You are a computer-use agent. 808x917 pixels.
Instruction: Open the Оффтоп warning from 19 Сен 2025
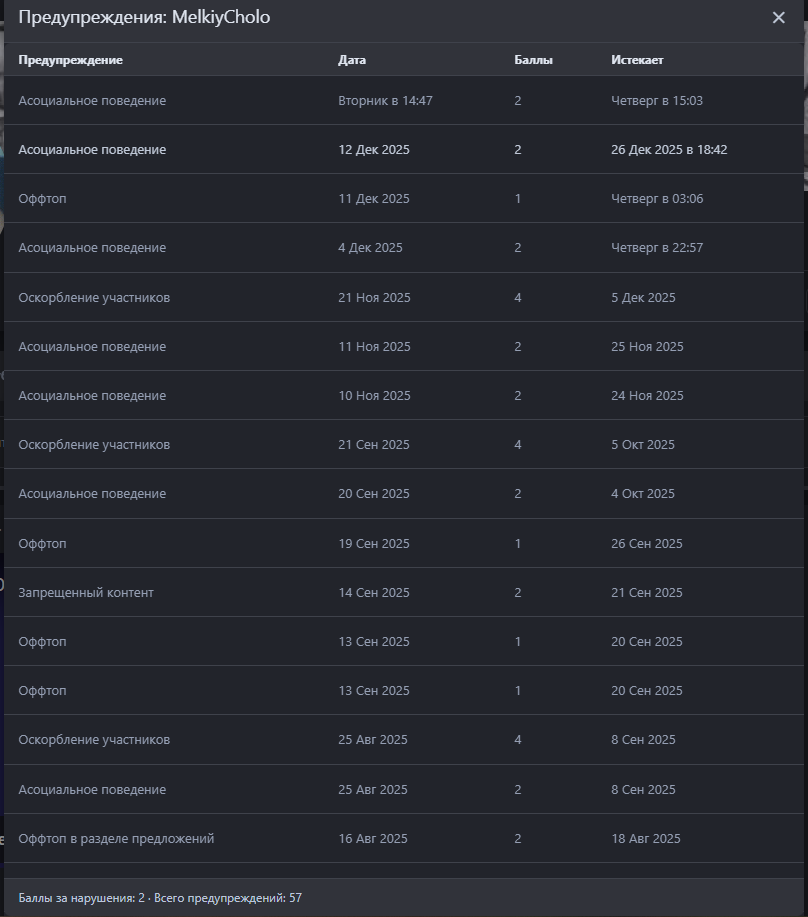(x=42, y=544)
